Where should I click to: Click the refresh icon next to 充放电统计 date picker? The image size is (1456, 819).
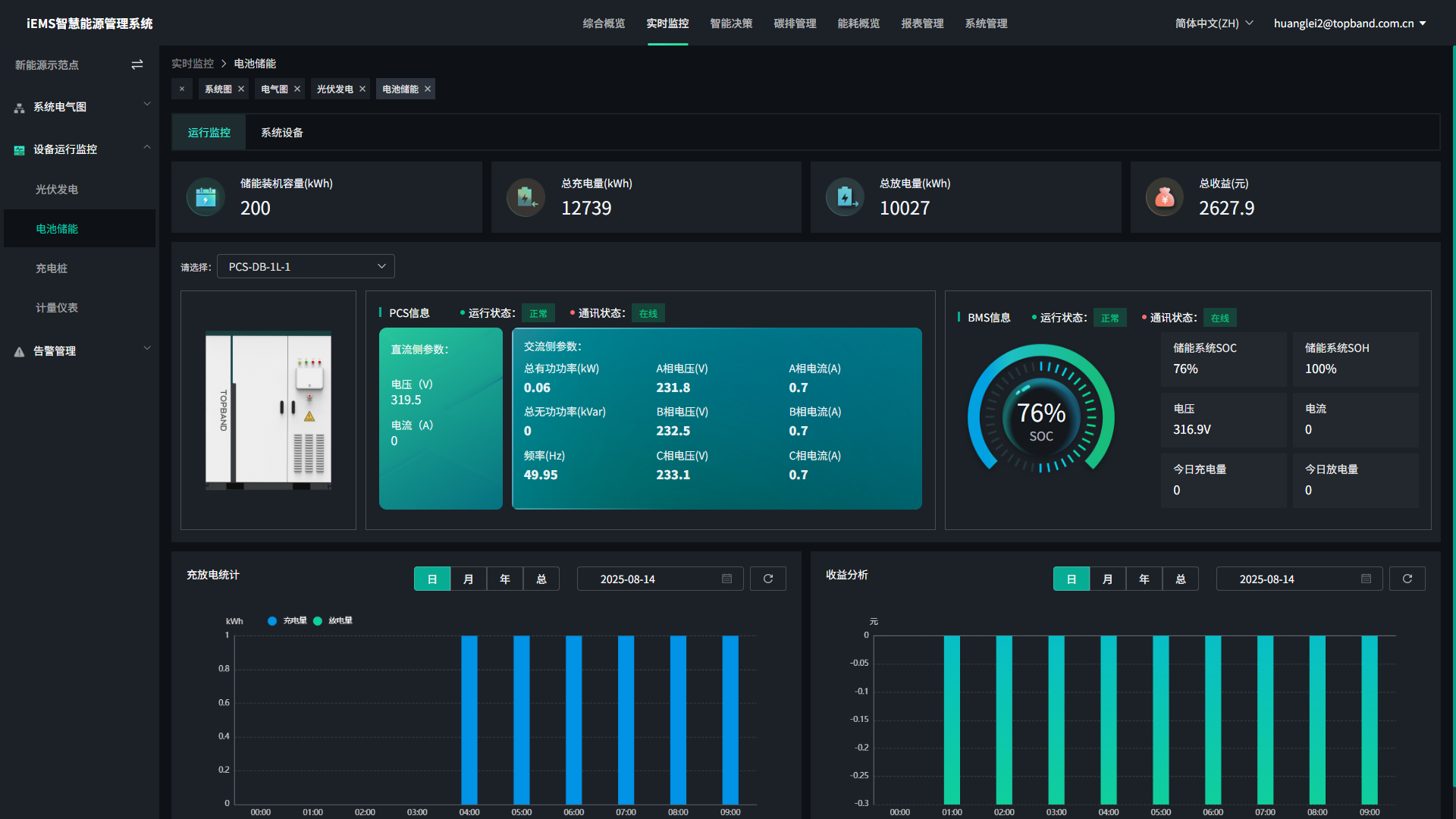coord(767,578)
